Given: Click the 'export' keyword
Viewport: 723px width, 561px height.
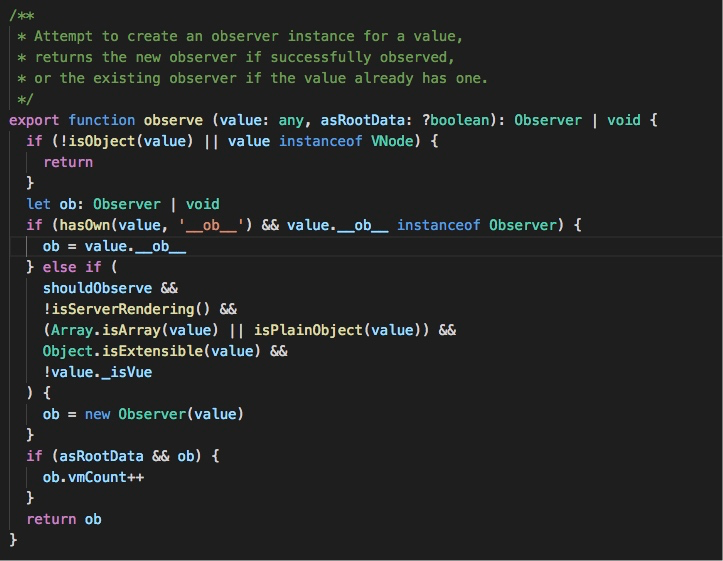Looking at the screenshot, I should (x=34, y=120).
